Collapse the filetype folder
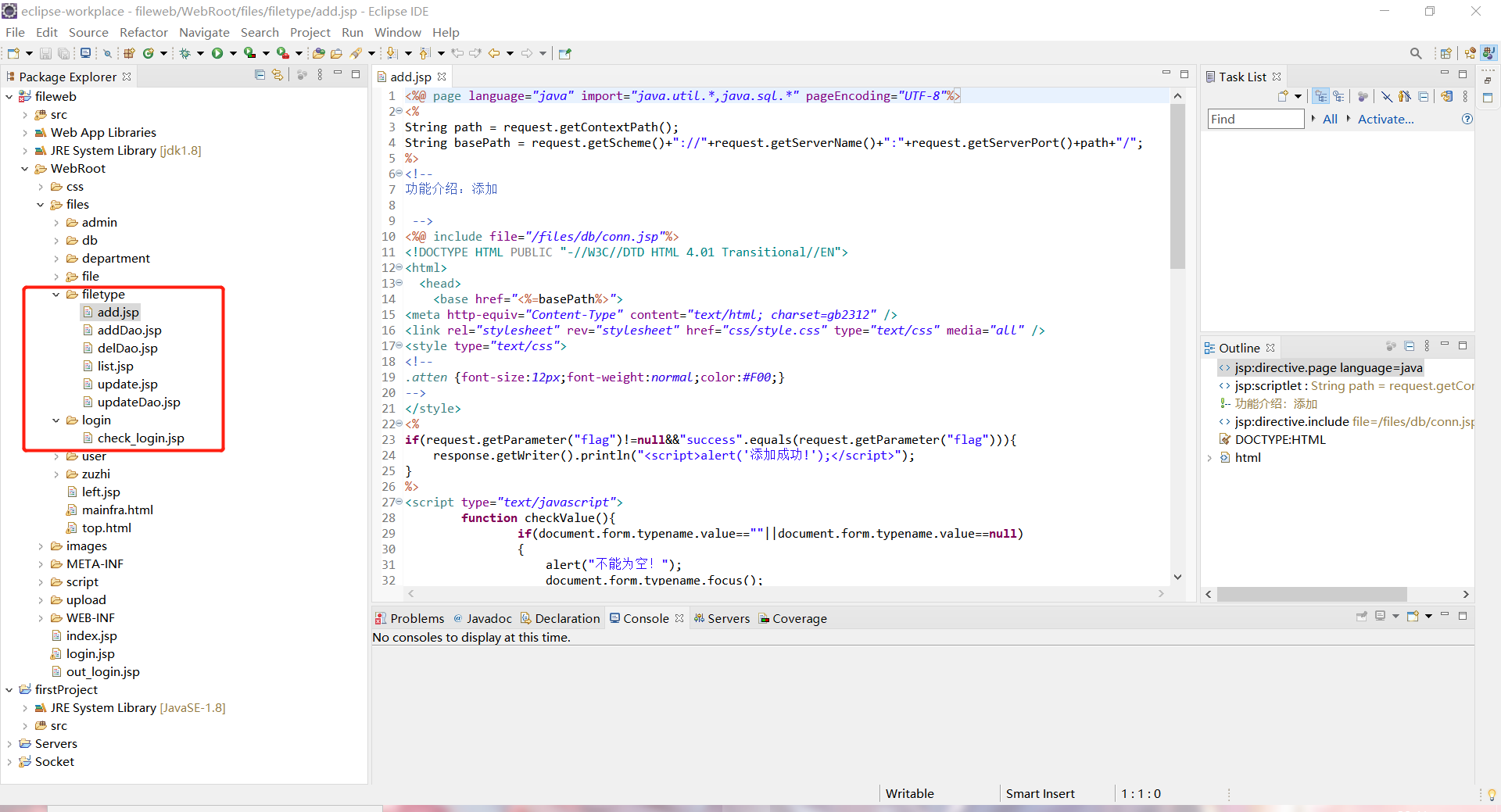1501x812 pixels. click(56, 295)
